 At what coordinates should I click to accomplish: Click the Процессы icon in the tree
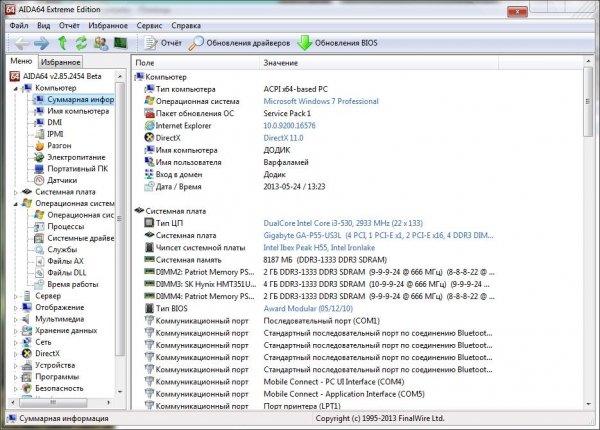39,227
